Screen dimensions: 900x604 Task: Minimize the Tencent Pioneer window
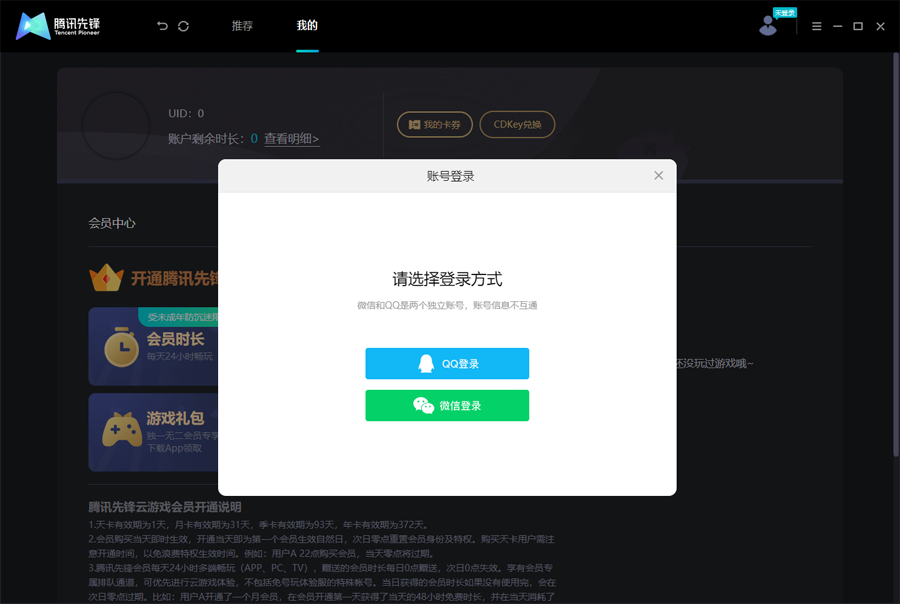pos(837,26)
